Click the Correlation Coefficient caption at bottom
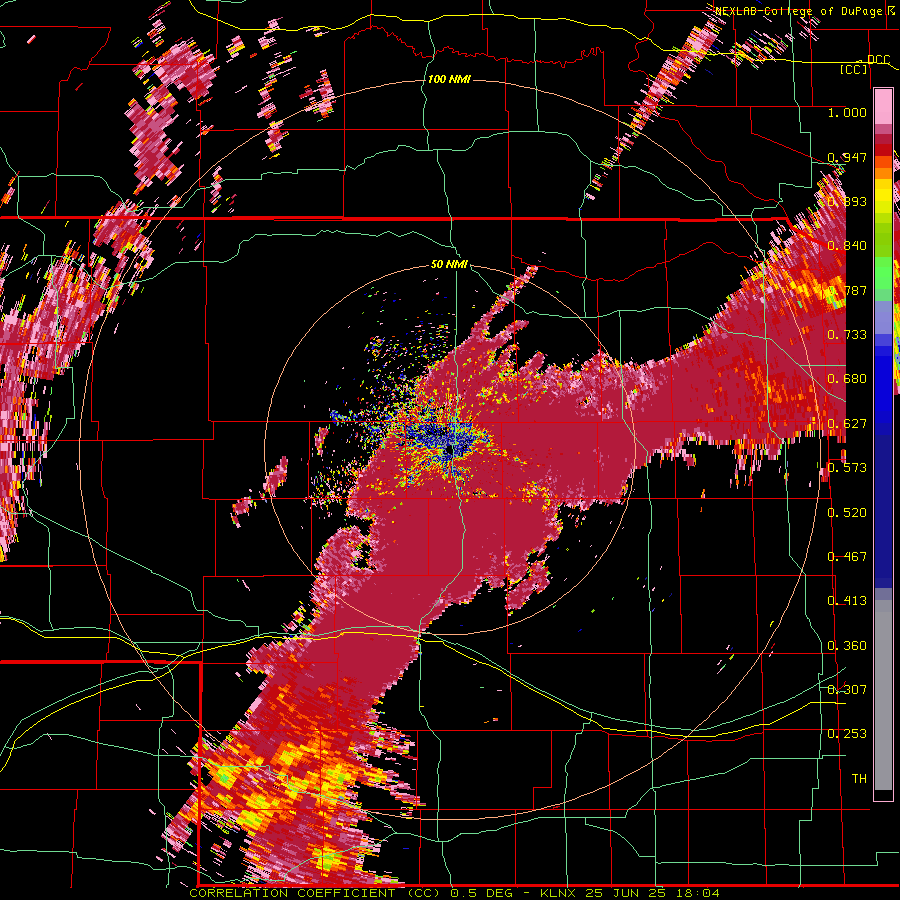Image resolution: width=900 pixels, height=900 pixels. (x=454, y=893)
